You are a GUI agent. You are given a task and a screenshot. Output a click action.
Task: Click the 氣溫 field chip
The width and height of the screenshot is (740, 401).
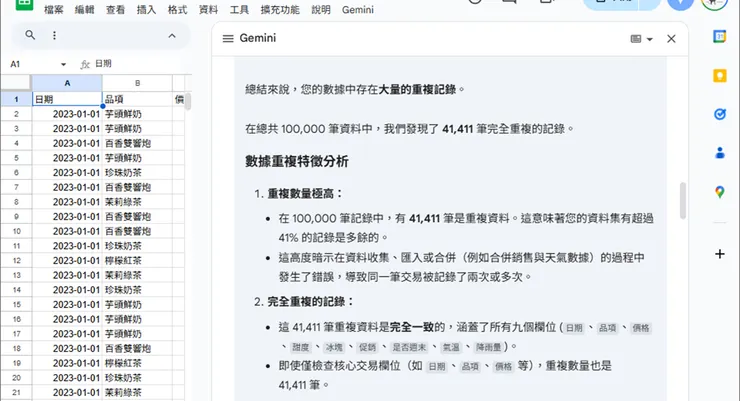tap(451, 347)
